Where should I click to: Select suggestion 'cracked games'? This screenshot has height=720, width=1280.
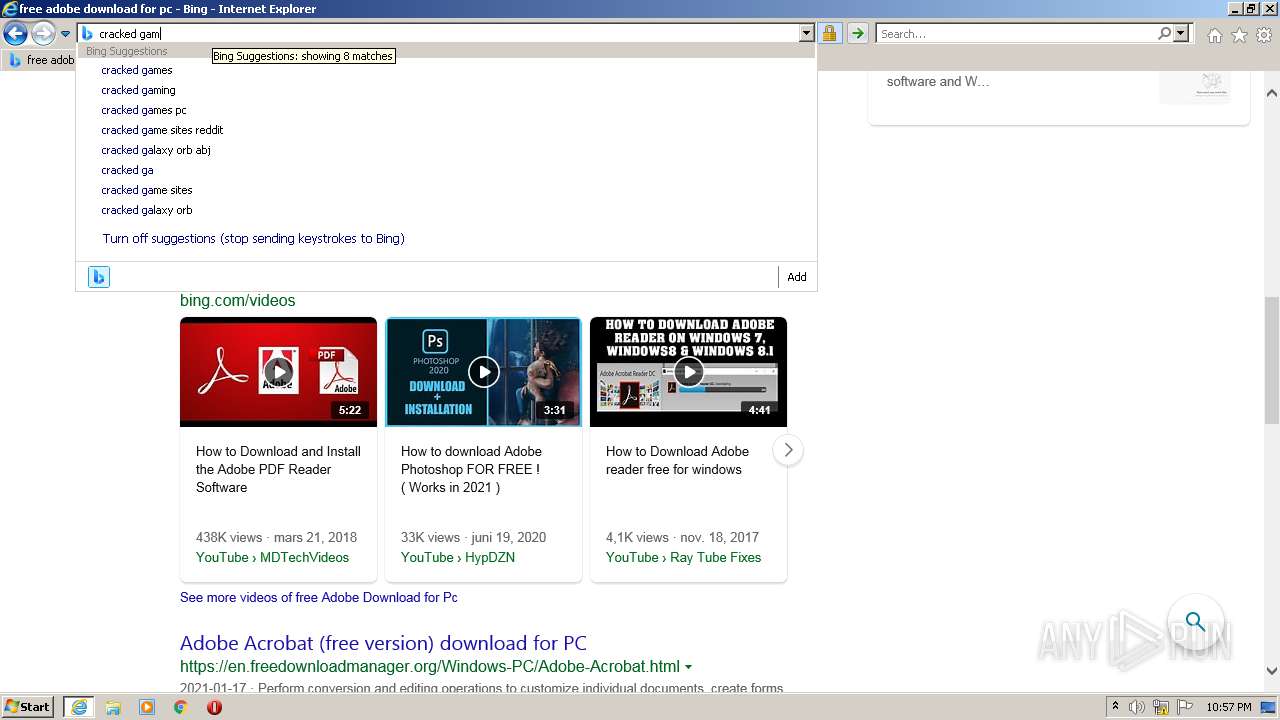137,70
